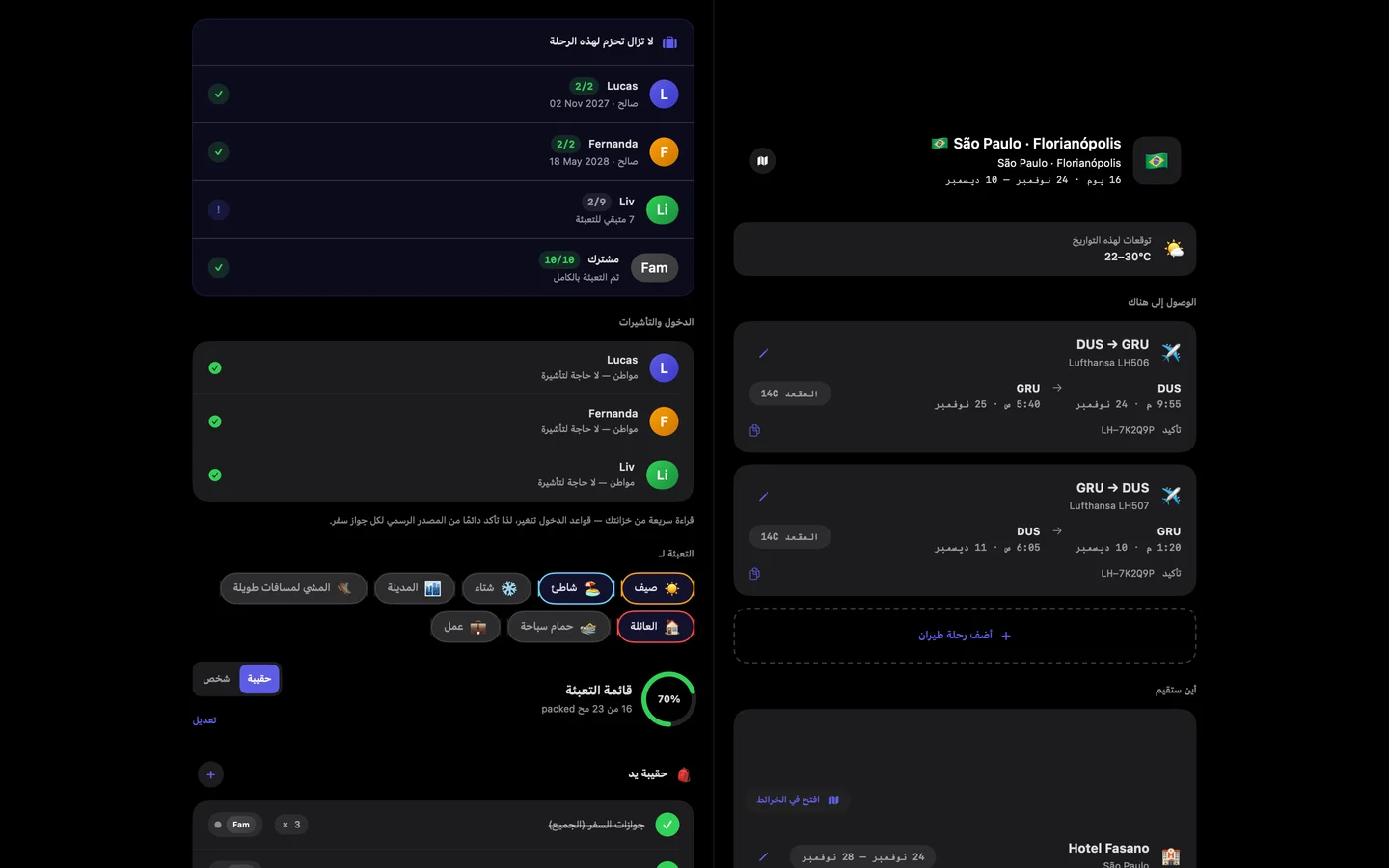Click Lucas avatar in packing status list

coord(664,95)
